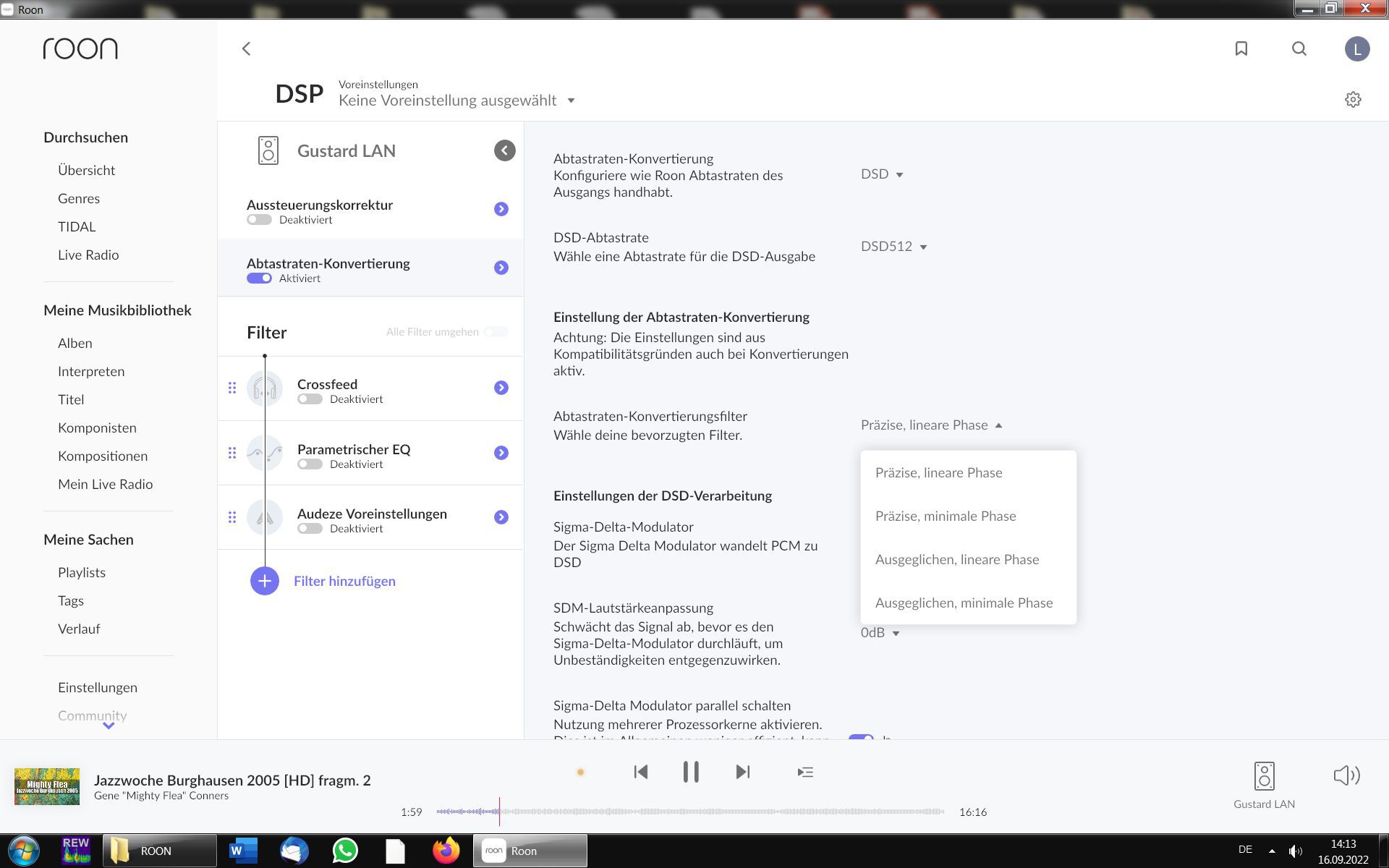Open bookmarks icon in top bar
The height and width of the screenshot is (868, 1389).
1241,48
